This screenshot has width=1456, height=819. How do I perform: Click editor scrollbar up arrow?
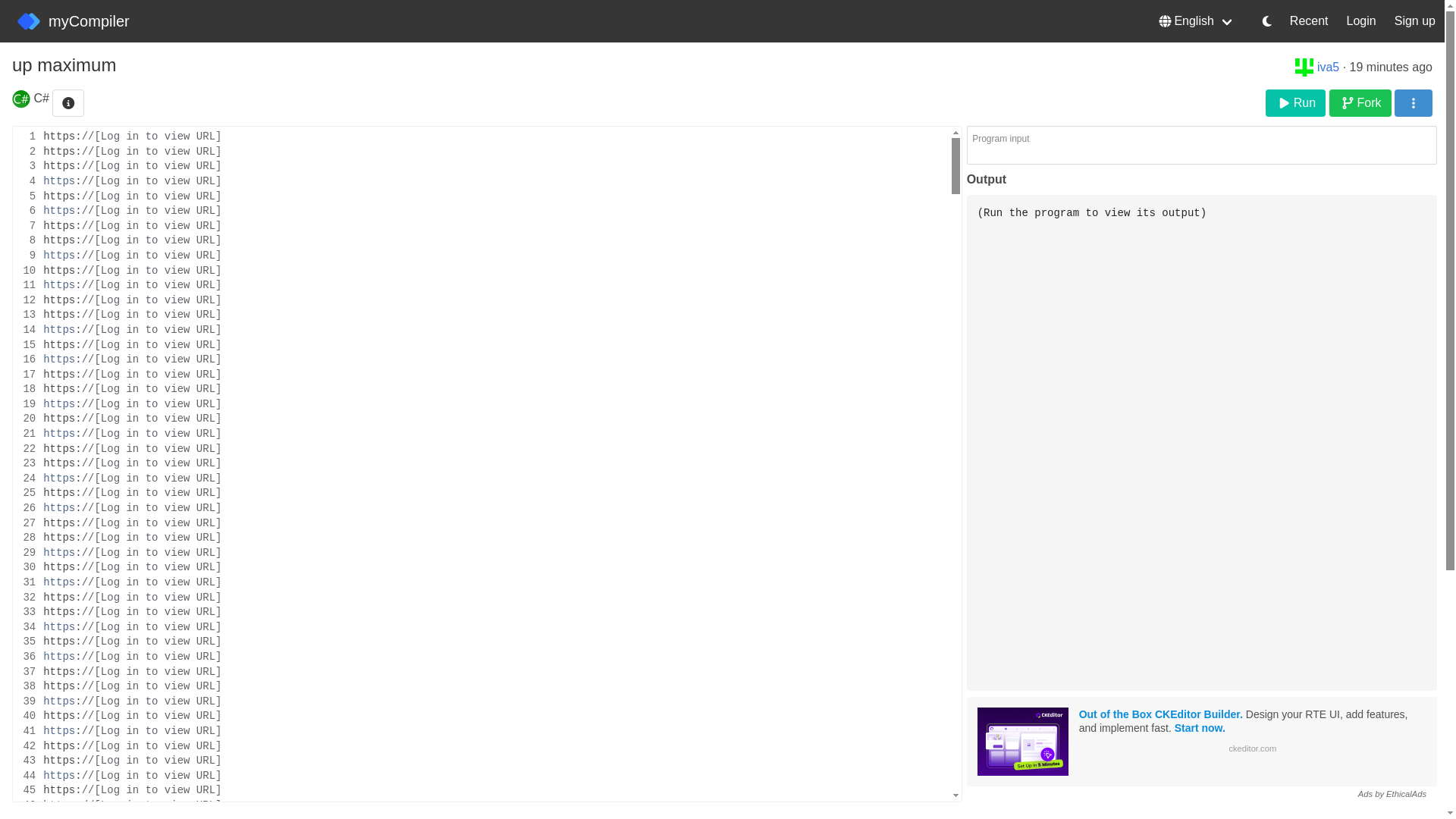click(955, 133)
